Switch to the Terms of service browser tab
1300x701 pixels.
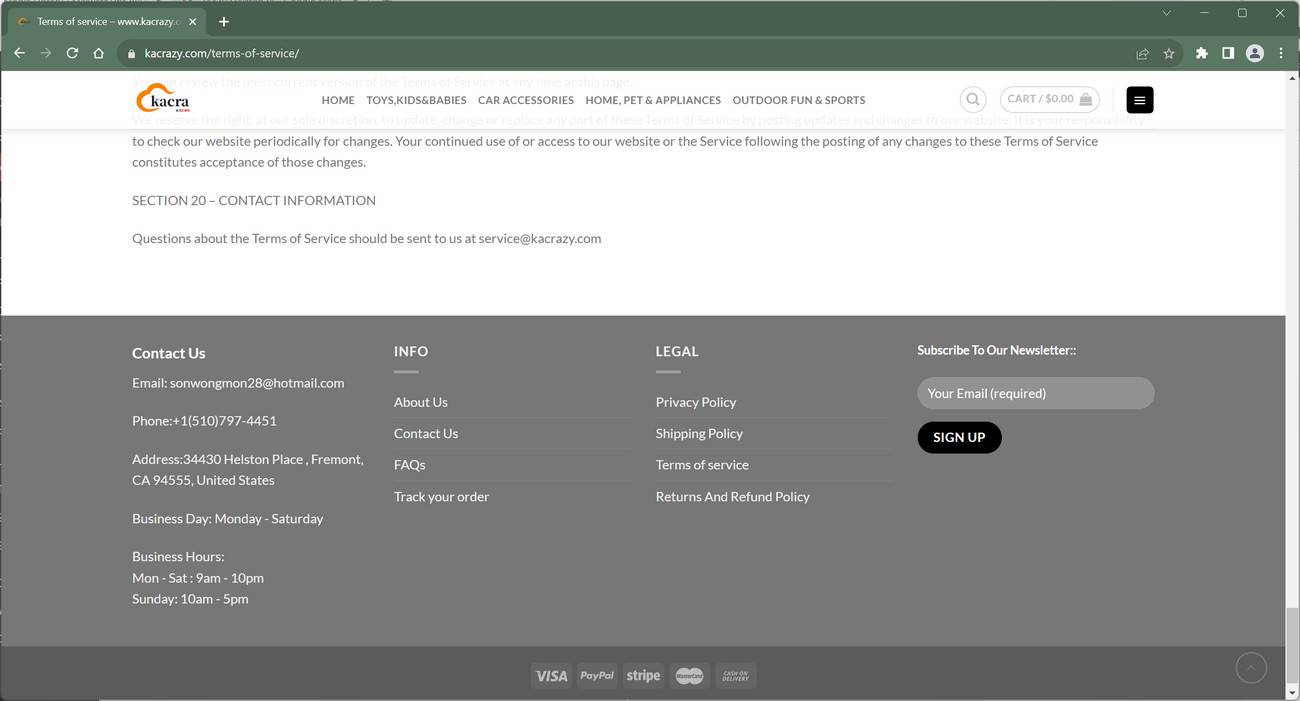click(x=100, y=20)
